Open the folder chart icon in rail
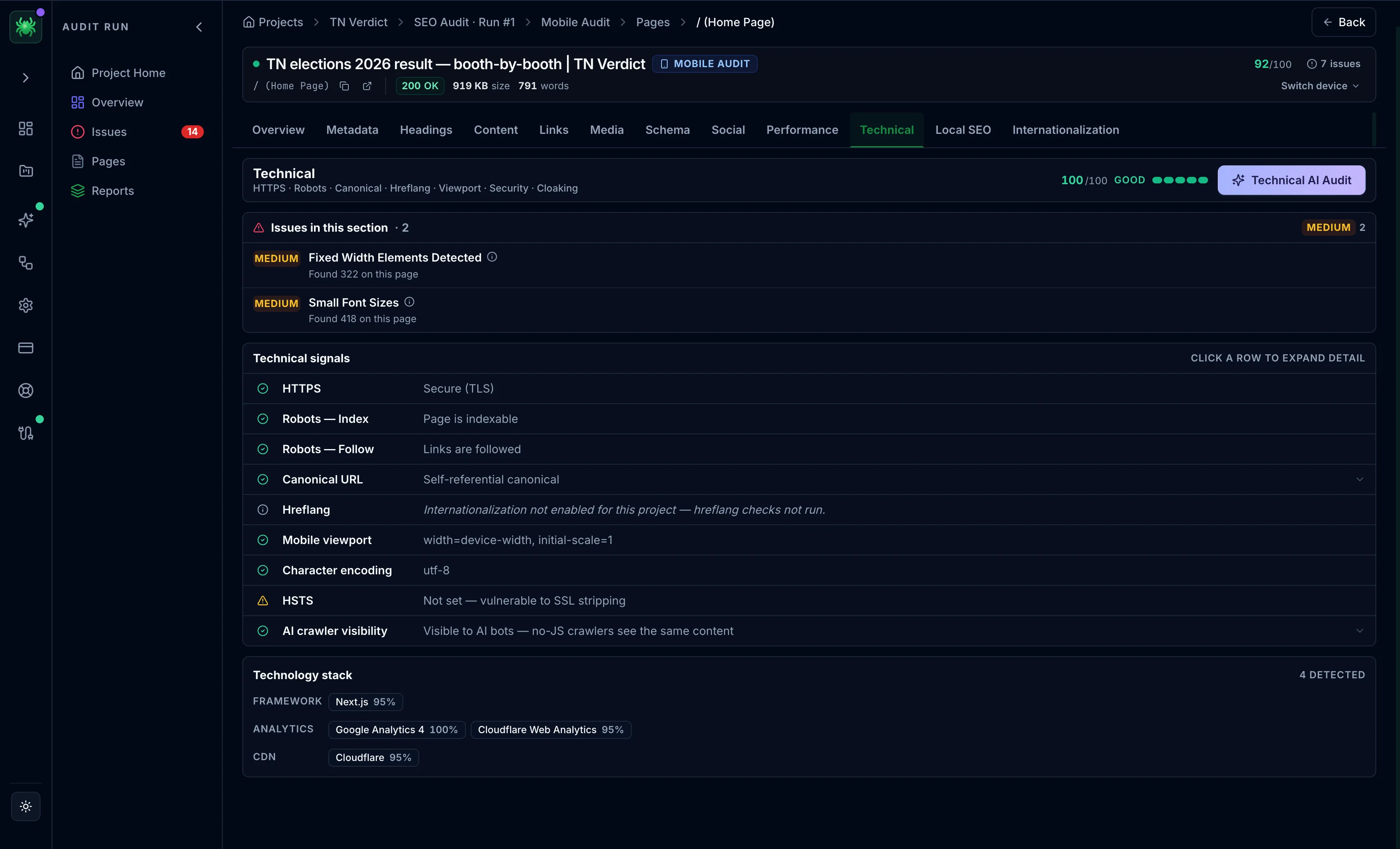This screenshot has height=849, width=1400. pos(25,171)
